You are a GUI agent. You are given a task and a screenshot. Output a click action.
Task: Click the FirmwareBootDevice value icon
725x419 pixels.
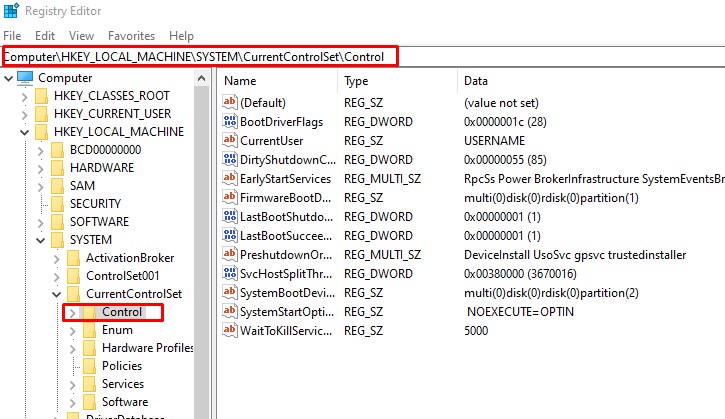tap(230, 197)
